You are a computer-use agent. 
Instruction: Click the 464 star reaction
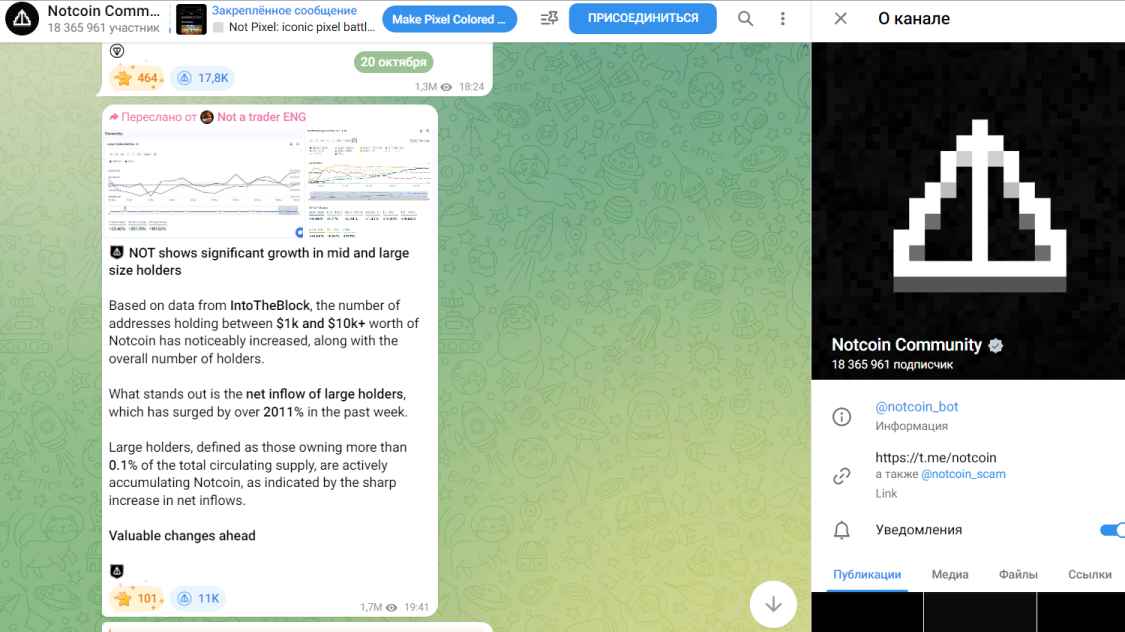tap(137, 78)
